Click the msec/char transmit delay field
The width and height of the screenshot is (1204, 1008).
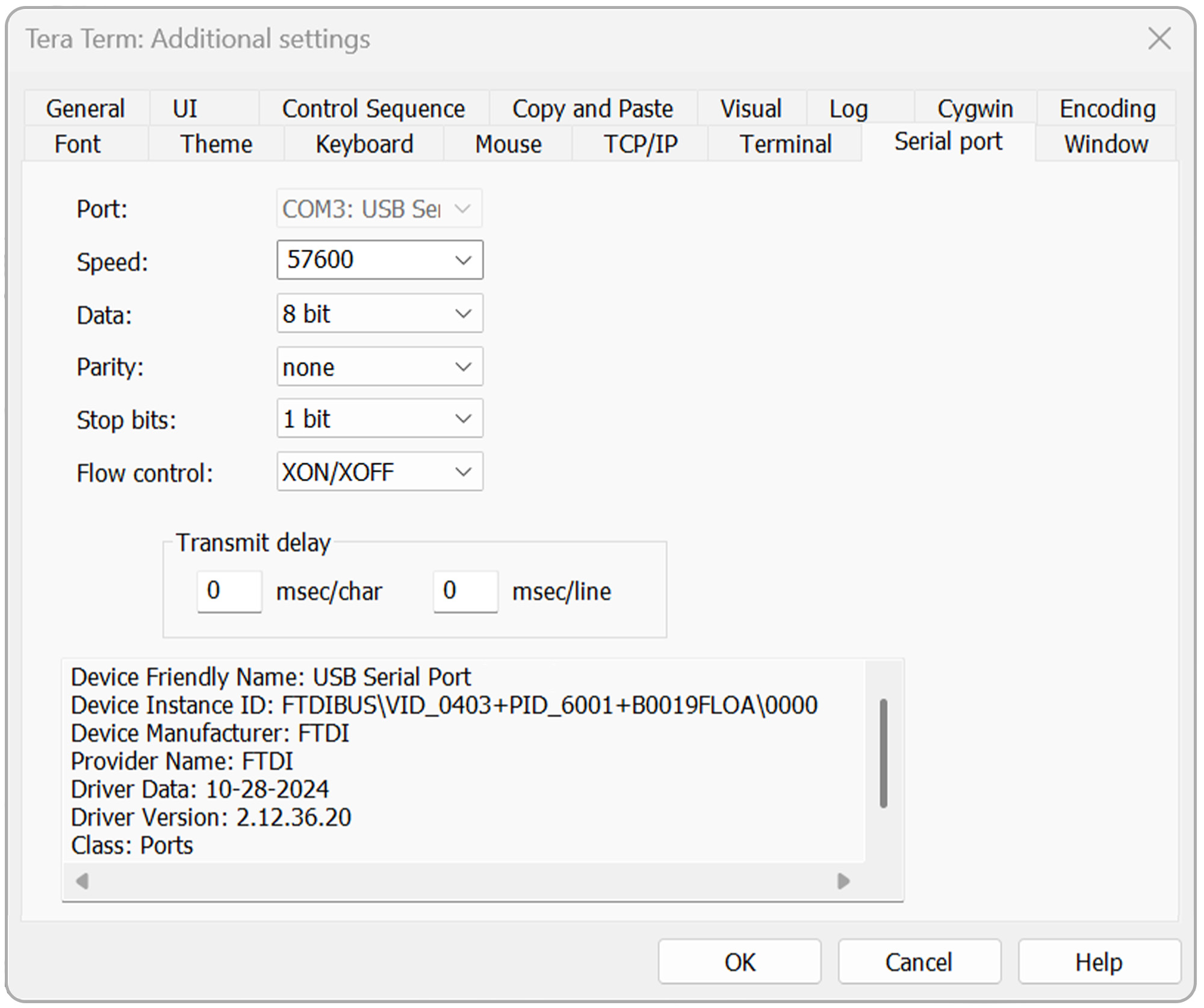click(x=229, y=592)
